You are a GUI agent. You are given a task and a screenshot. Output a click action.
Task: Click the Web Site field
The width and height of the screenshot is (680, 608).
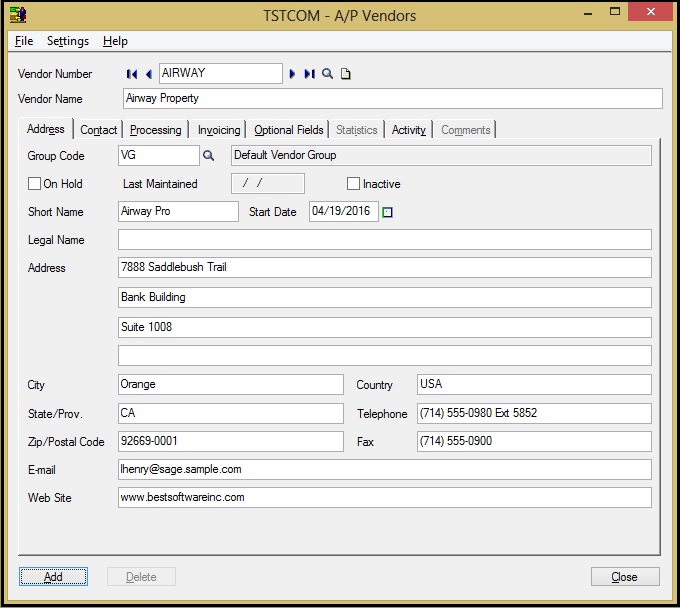385,497
